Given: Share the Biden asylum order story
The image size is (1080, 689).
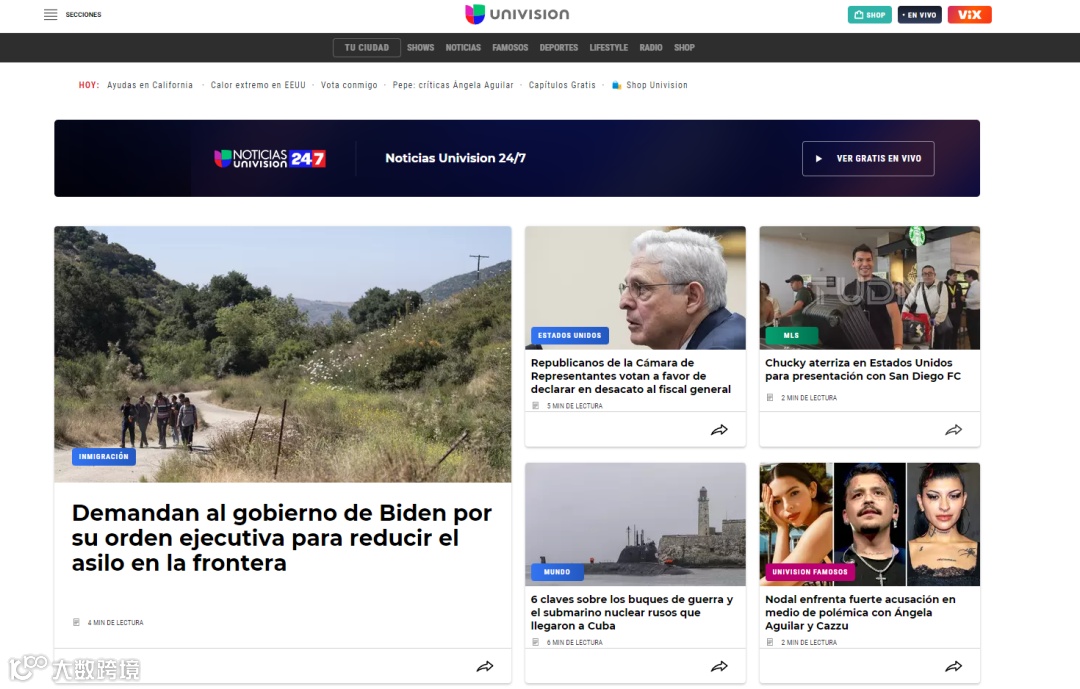Looking at the screenshot, I should point(485,666).
